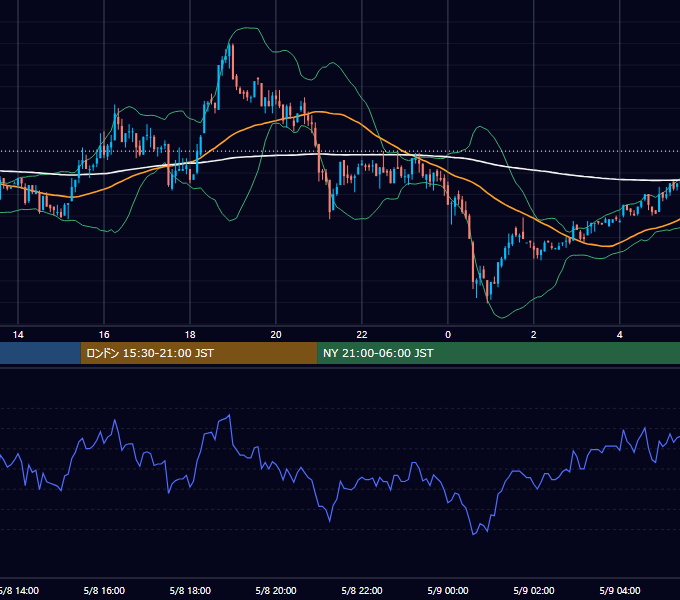Click the ロンドン 15:30-21:00 JST session bar

[199, 353]
